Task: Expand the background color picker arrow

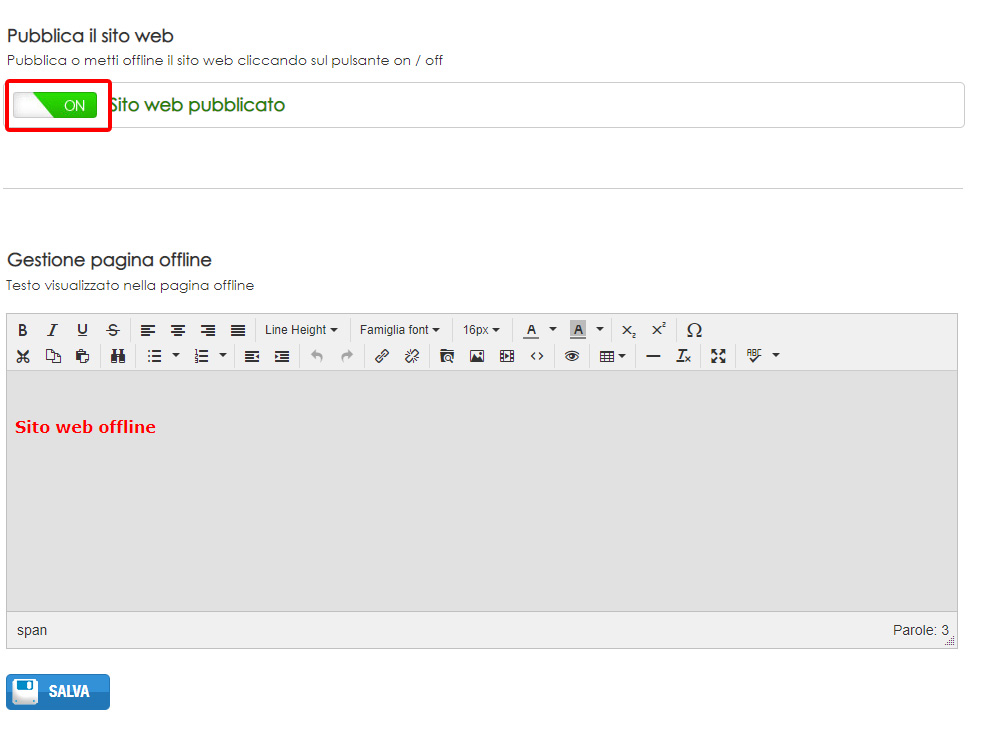Action: [600, 330]
